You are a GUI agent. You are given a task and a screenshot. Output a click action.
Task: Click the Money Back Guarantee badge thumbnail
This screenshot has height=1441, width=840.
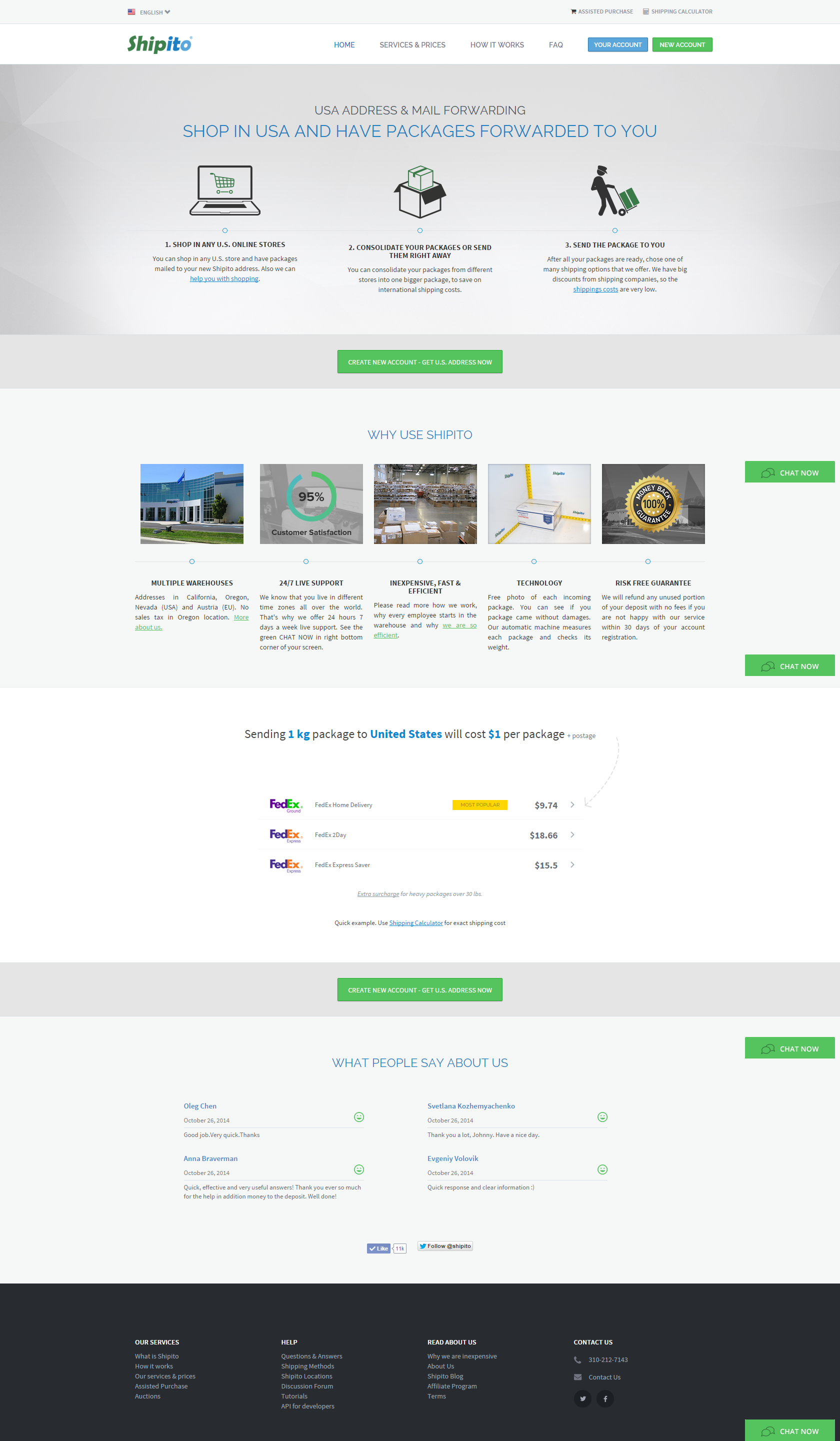point(653,504)
